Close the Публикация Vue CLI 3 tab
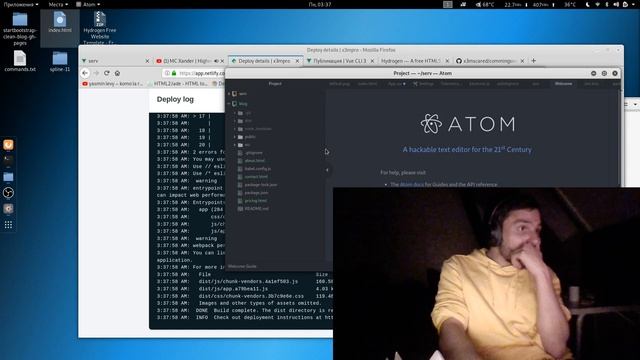 [x=372, y=61]
